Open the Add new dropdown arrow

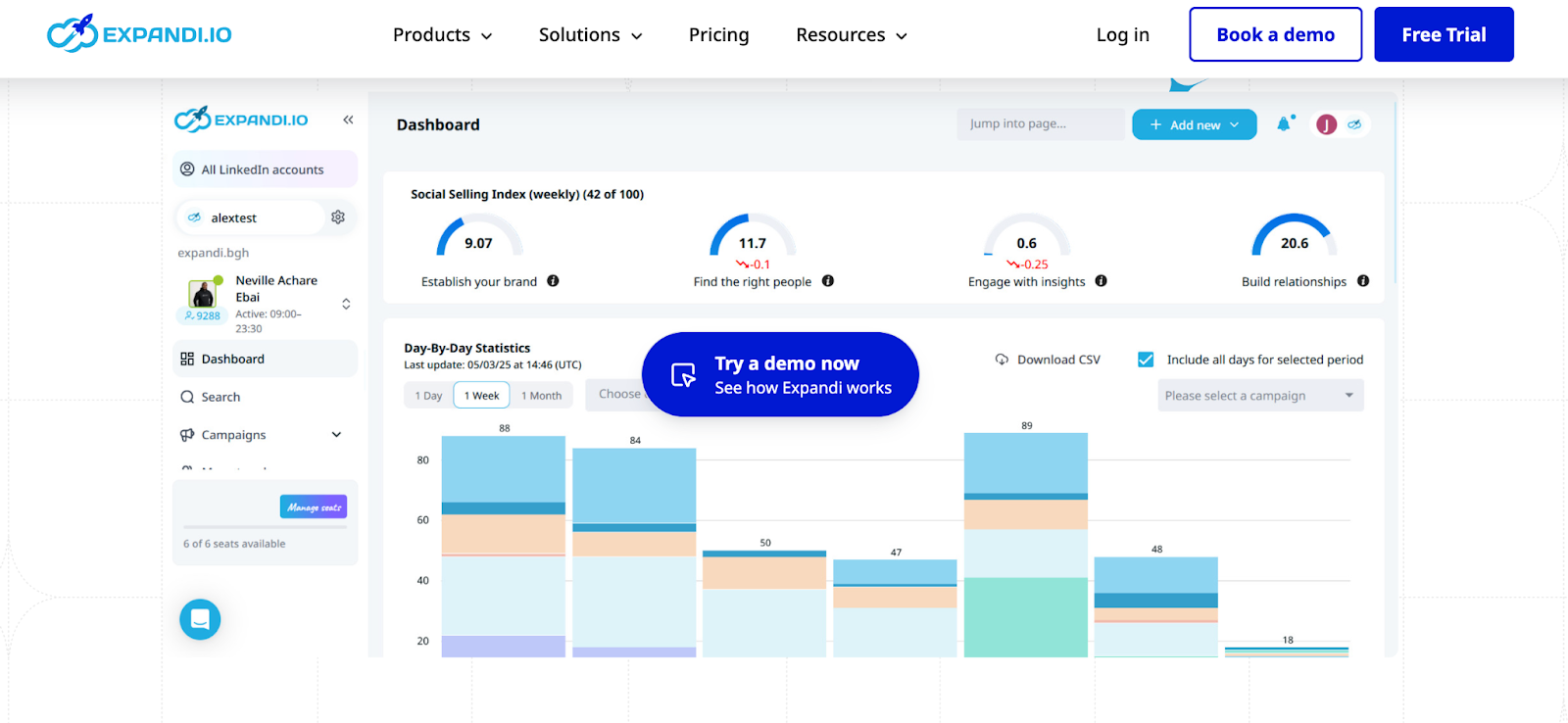tap(1235, 124)
